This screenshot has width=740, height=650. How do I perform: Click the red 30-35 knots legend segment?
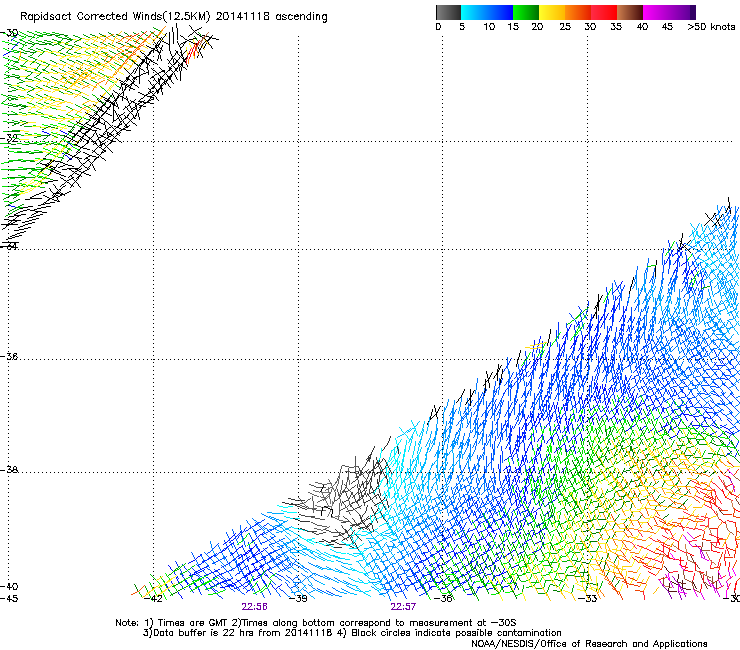click(604, 12)
